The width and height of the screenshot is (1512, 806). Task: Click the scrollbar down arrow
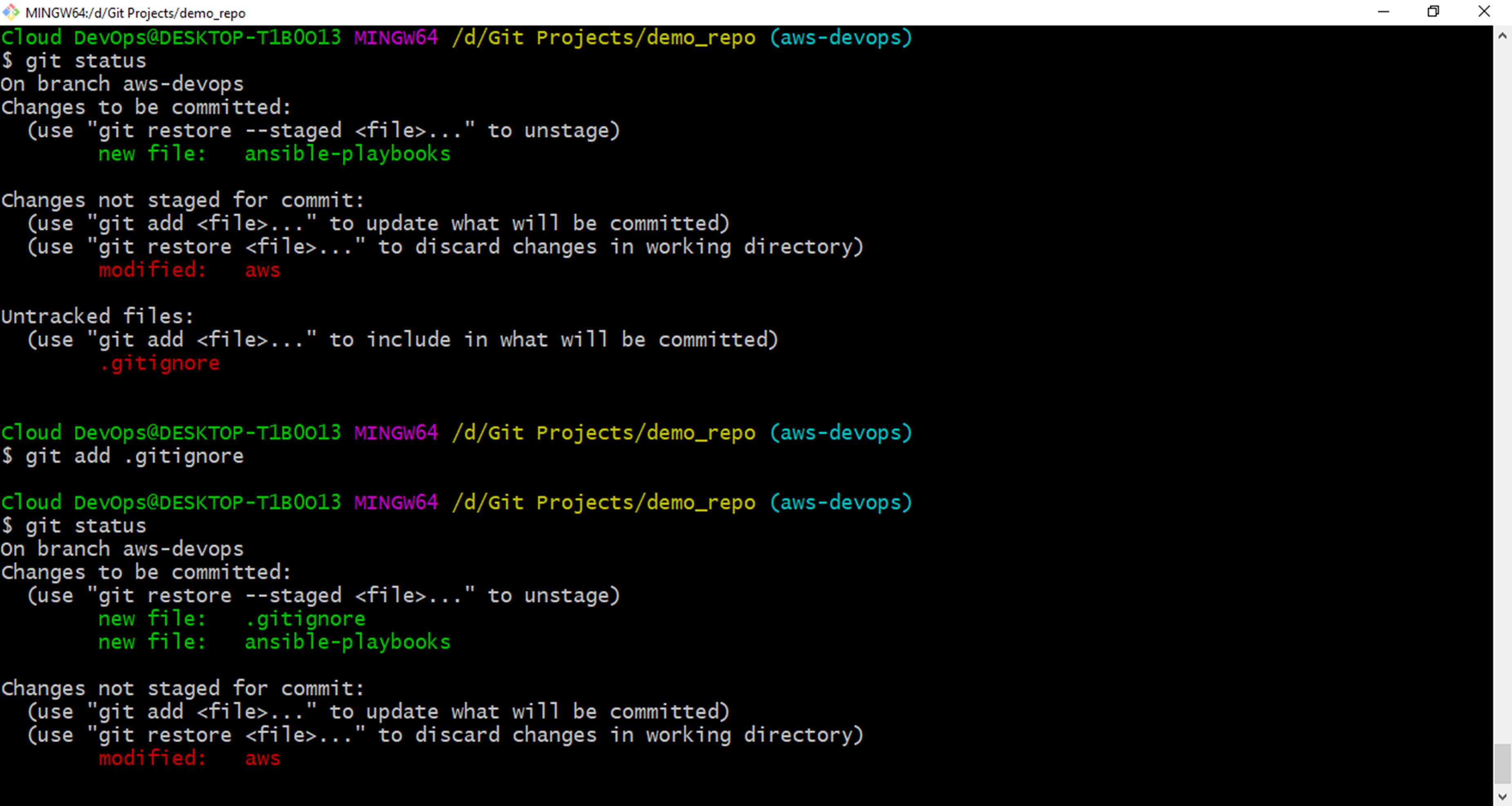[x=1503, y=797]
